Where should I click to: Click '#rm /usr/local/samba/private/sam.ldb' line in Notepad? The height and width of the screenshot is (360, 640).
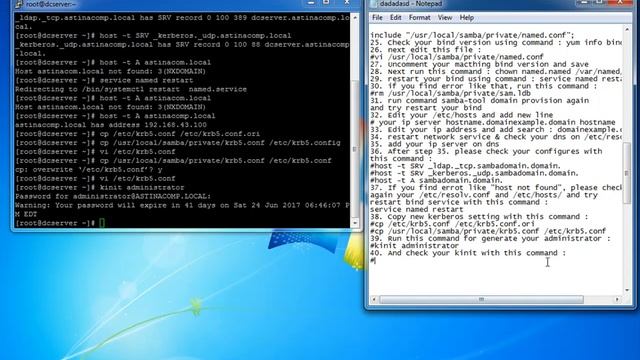451,93
